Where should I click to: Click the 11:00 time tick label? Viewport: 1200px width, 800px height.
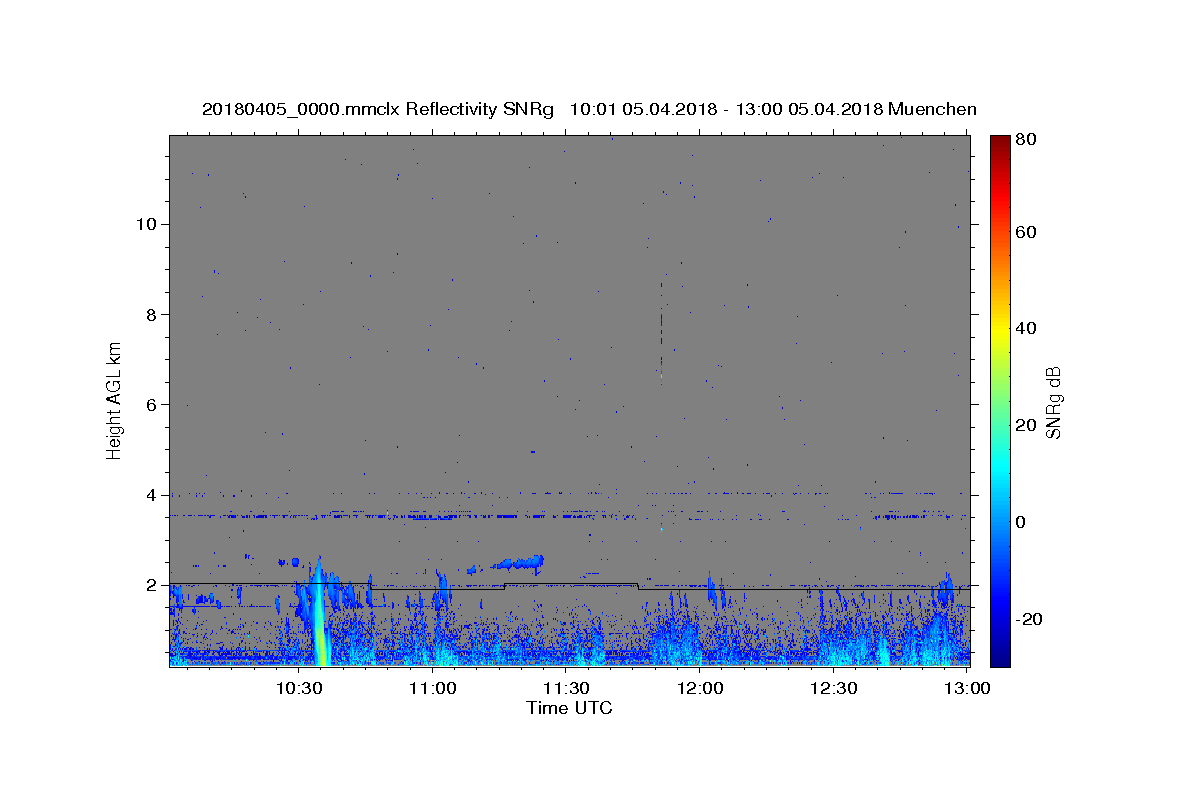coord(433,688)
